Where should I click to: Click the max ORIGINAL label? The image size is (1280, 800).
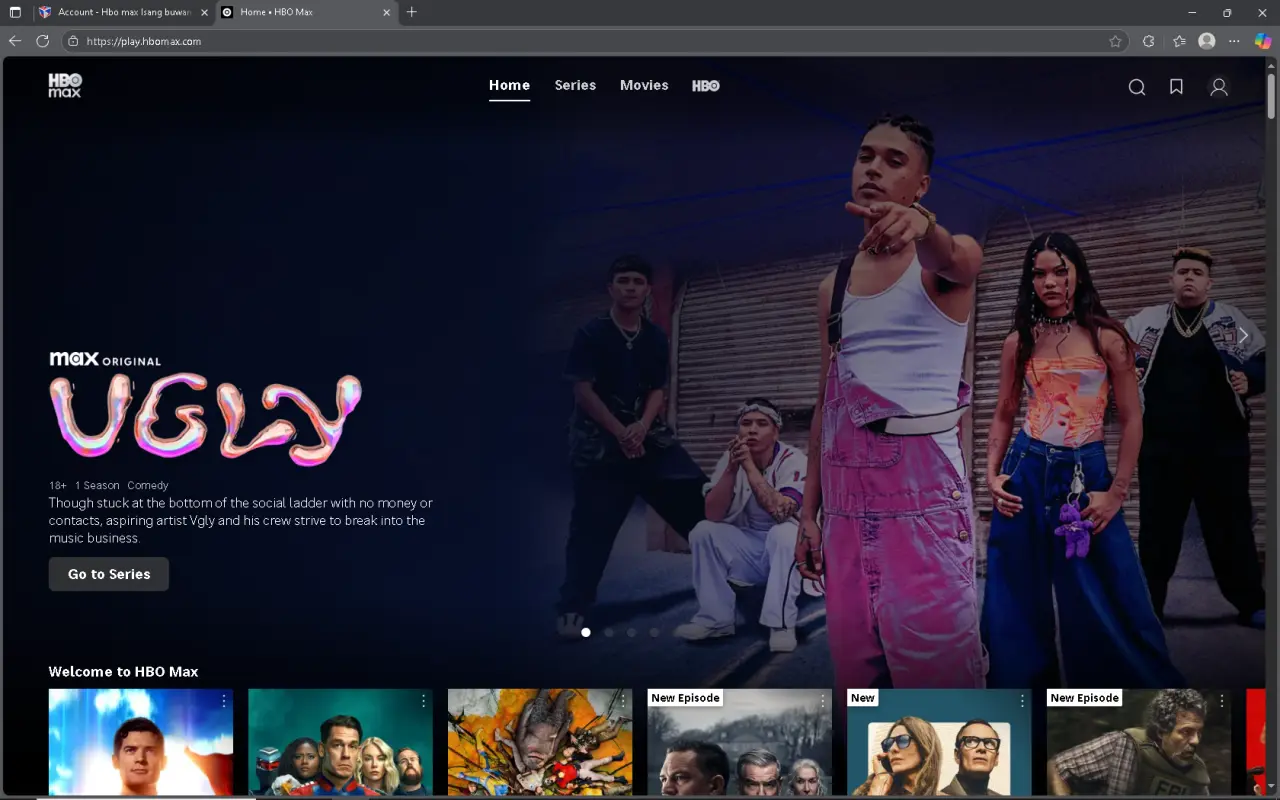[x=105, y=359]
